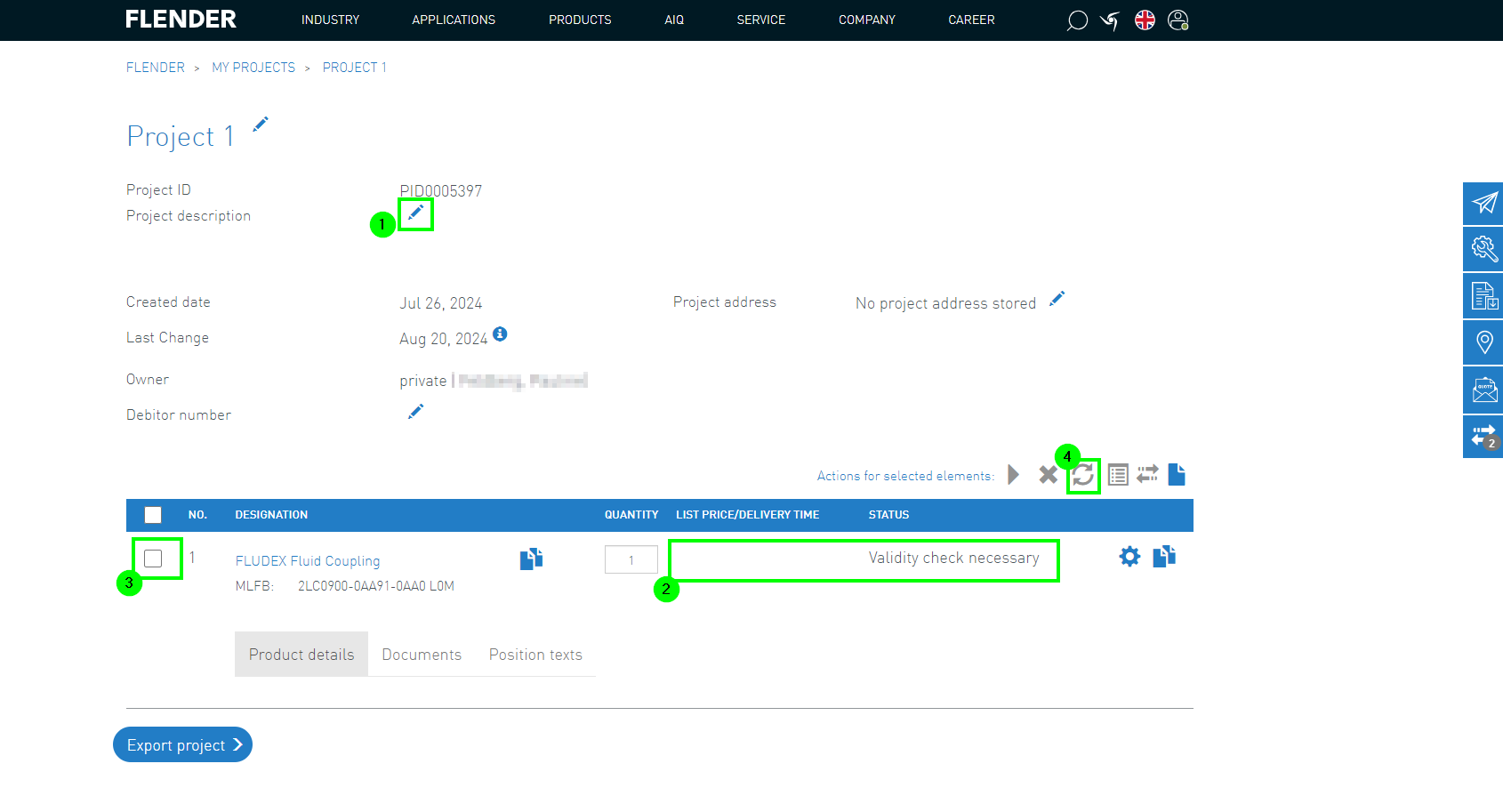This screenshot has height=812, width=1503.
Task: Open the PRODUCTS menu
Action: point(580,20)
